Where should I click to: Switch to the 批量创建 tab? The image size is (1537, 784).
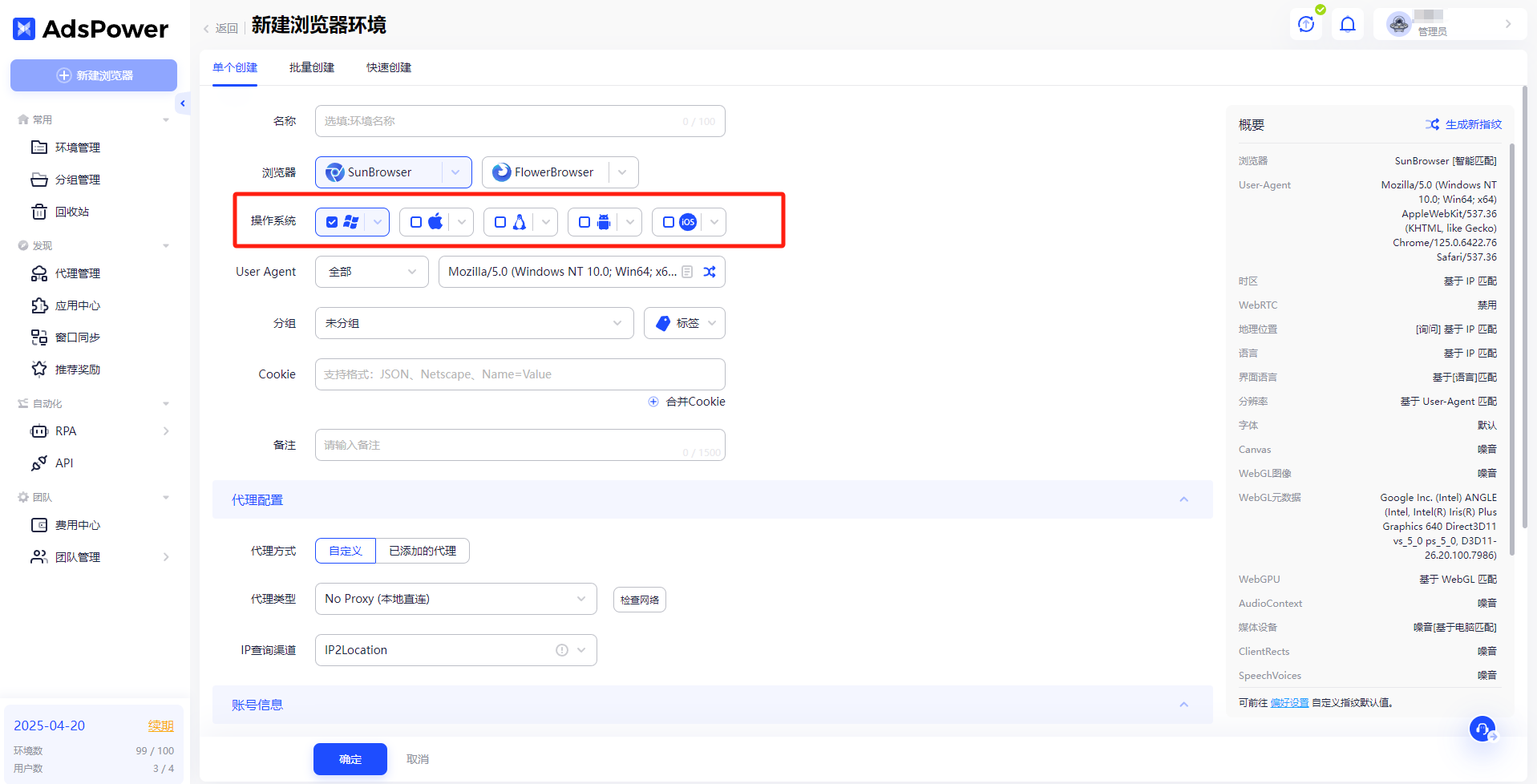(x=312, y=67)
